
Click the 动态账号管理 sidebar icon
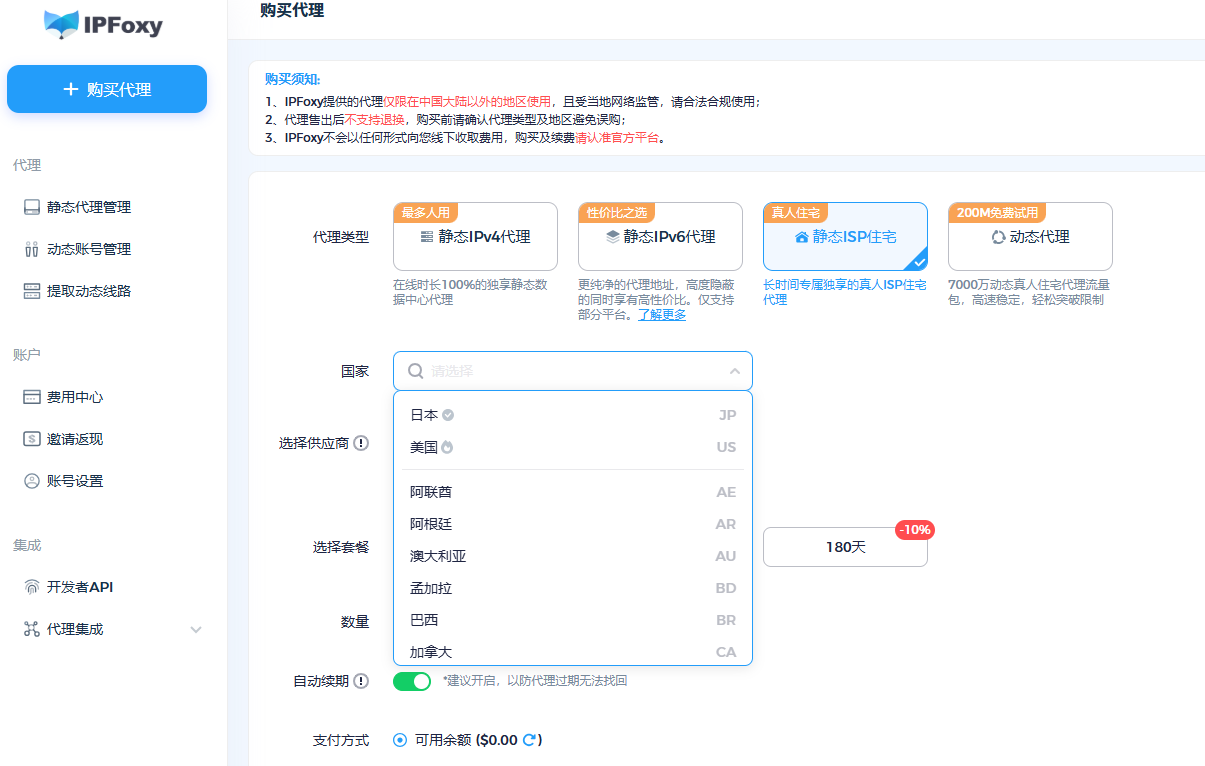(x=32, y=249)
